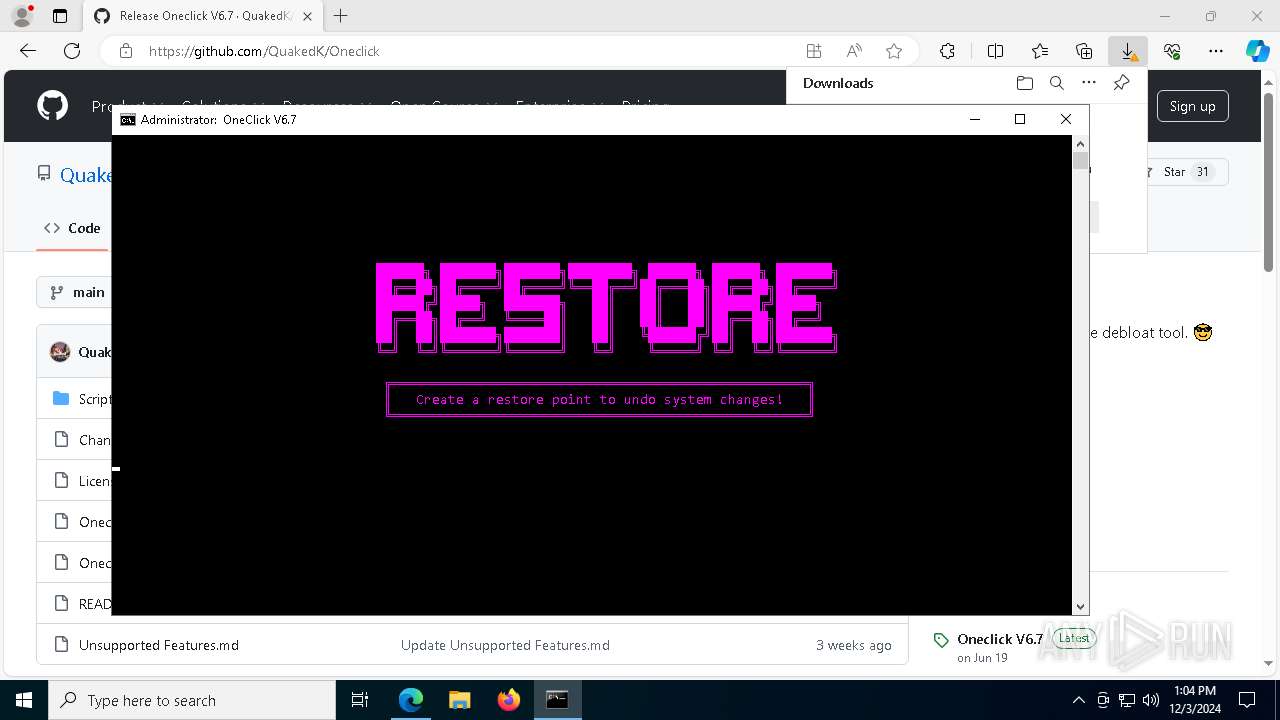Screen dimensions: 1280x720
Task: Open a new browser tab
Action: pyautogui.click(x=341, y=16)
